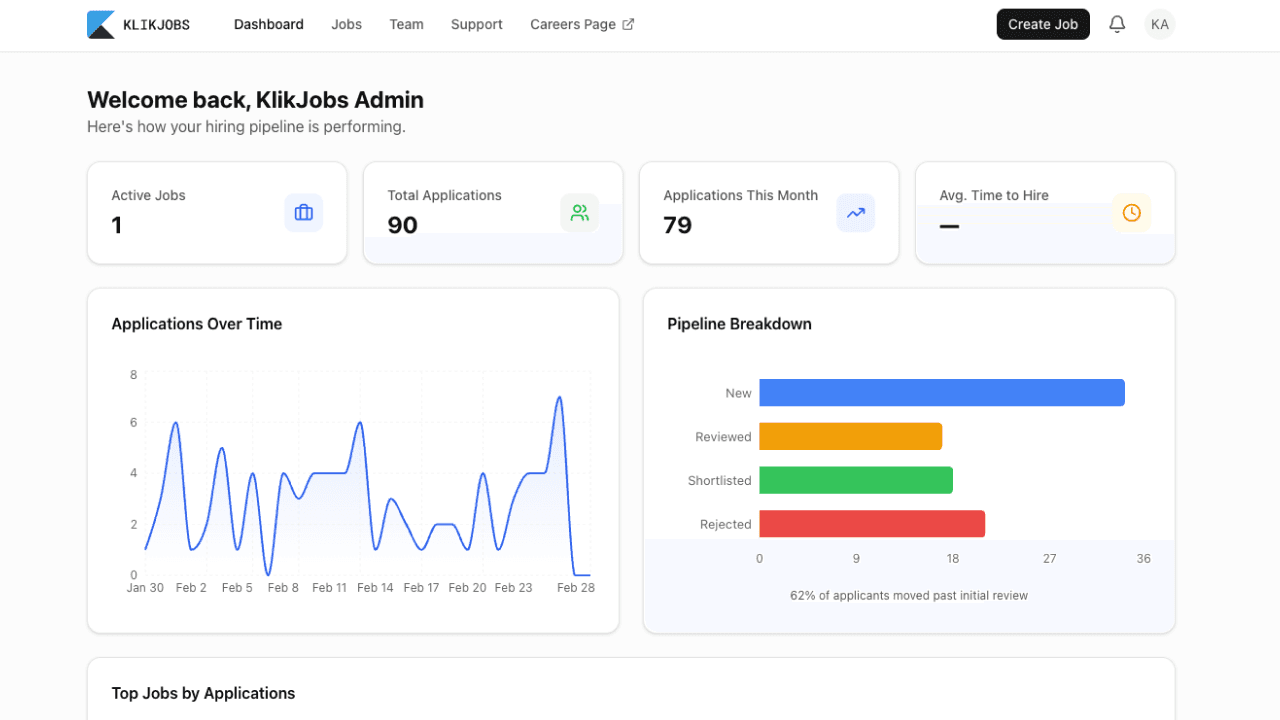Click the Applications Over Time line chart
Viewport: 1280px width, 720px height.
point(360,470)
